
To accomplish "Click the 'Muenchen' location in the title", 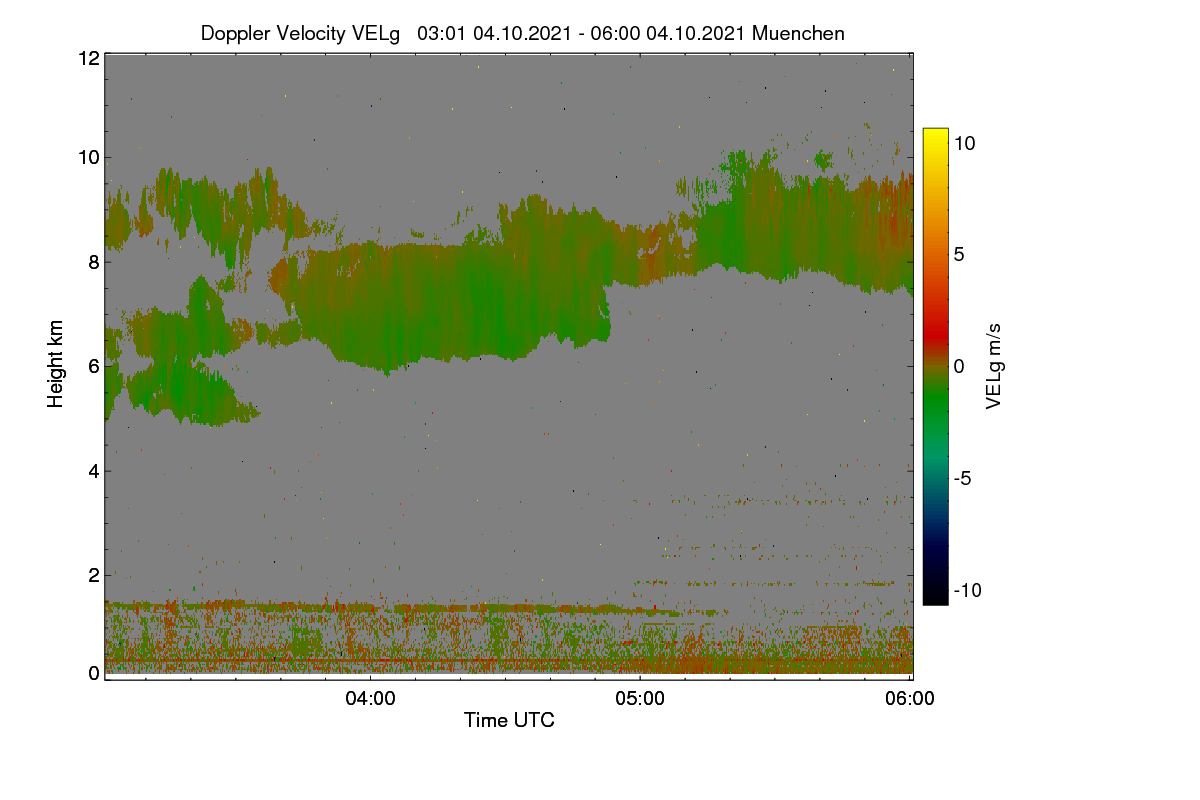I will [x=798, y=33].
